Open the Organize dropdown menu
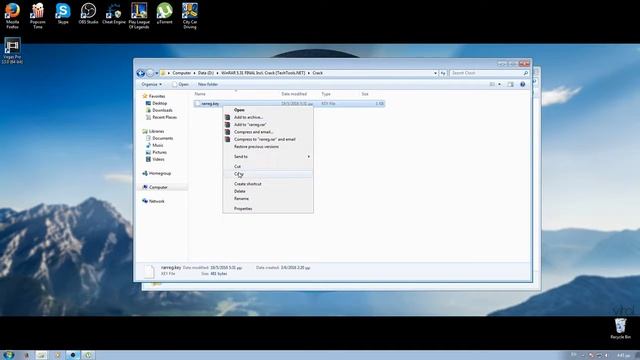 tap(151, 84)
